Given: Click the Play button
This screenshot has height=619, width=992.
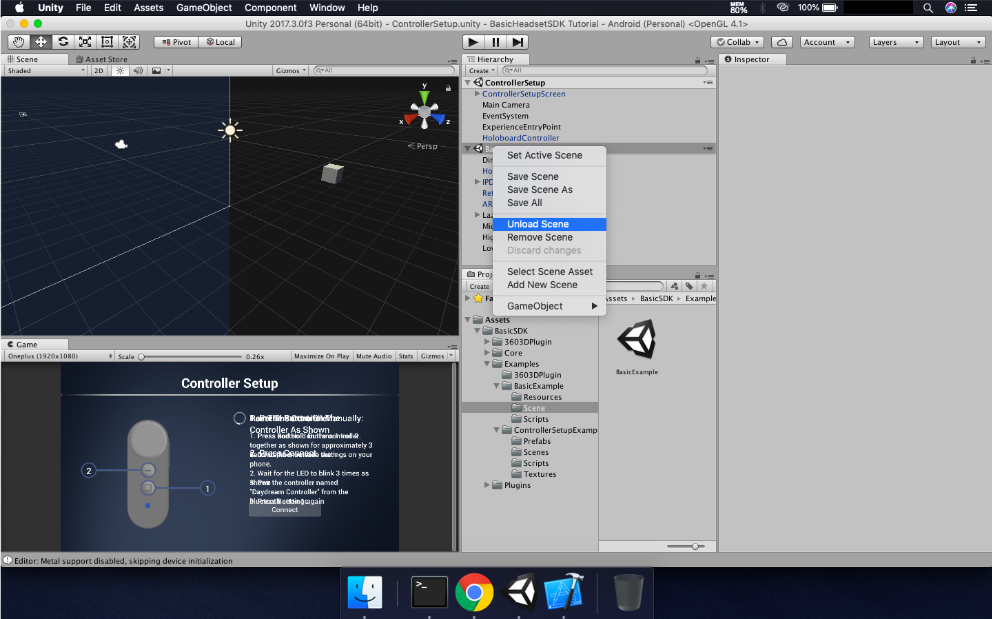Looking at the screenshot, I should click(x=473, y=42).
